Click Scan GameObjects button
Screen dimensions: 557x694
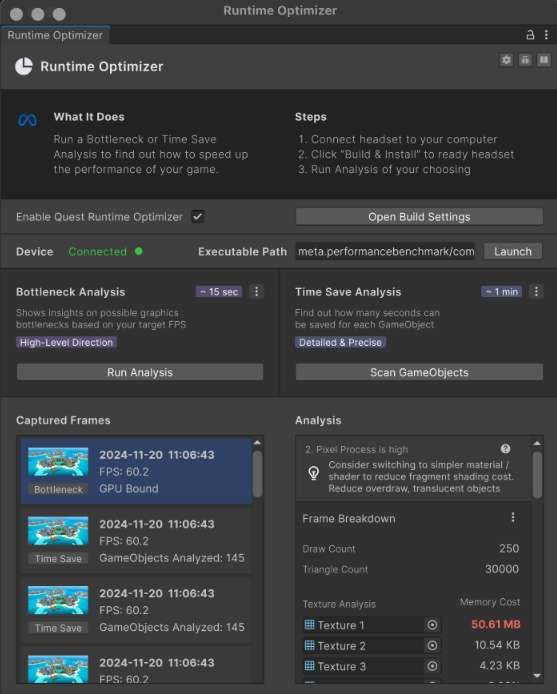pos(419,372)
